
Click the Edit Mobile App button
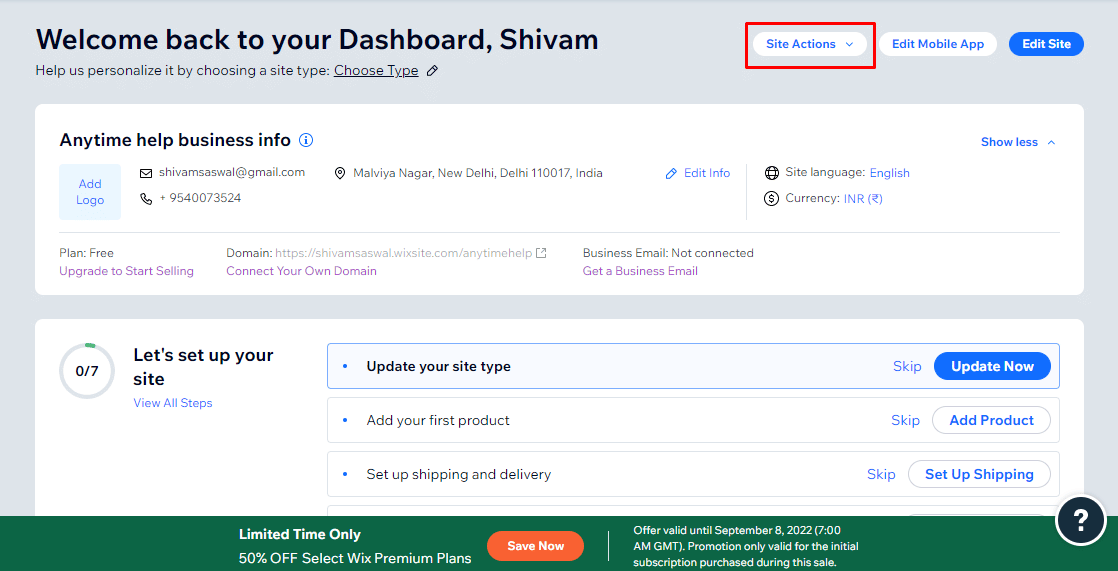(938, 44)
